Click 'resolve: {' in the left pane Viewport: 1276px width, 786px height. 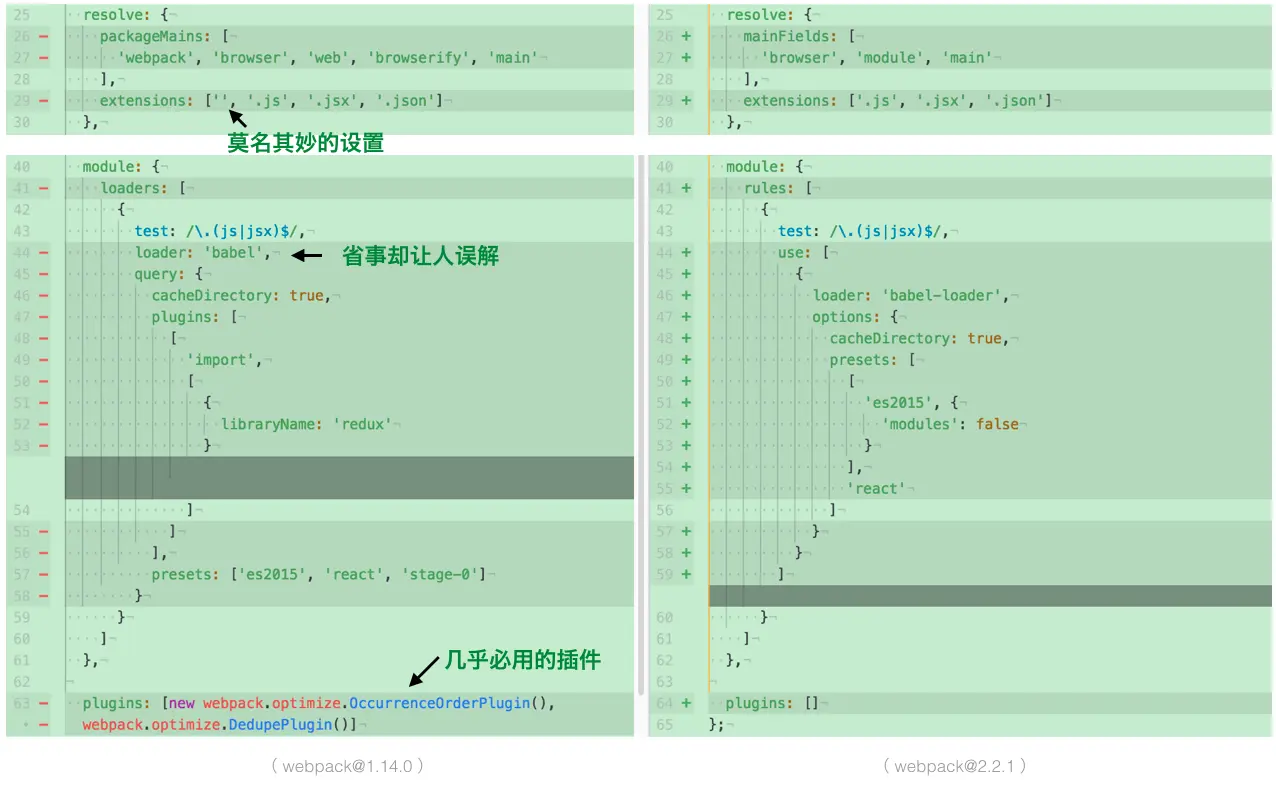click(x=125, y=15)
